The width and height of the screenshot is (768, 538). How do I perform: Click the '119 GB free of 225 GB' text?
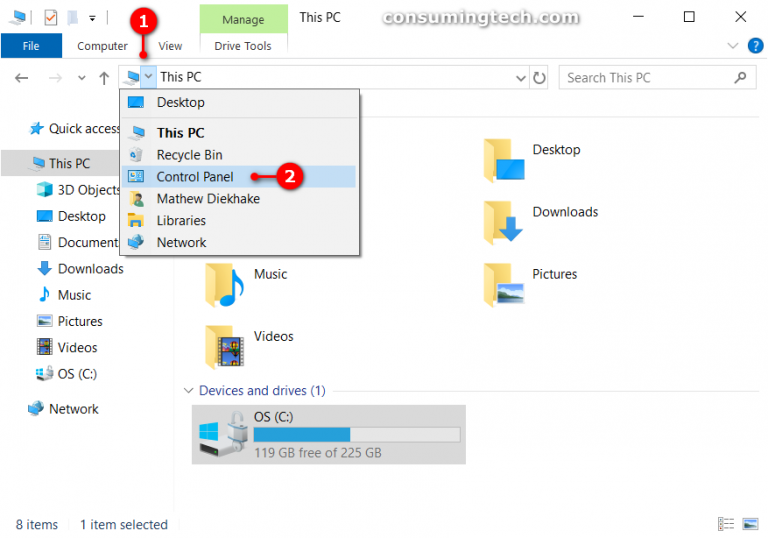click(317, 453)
